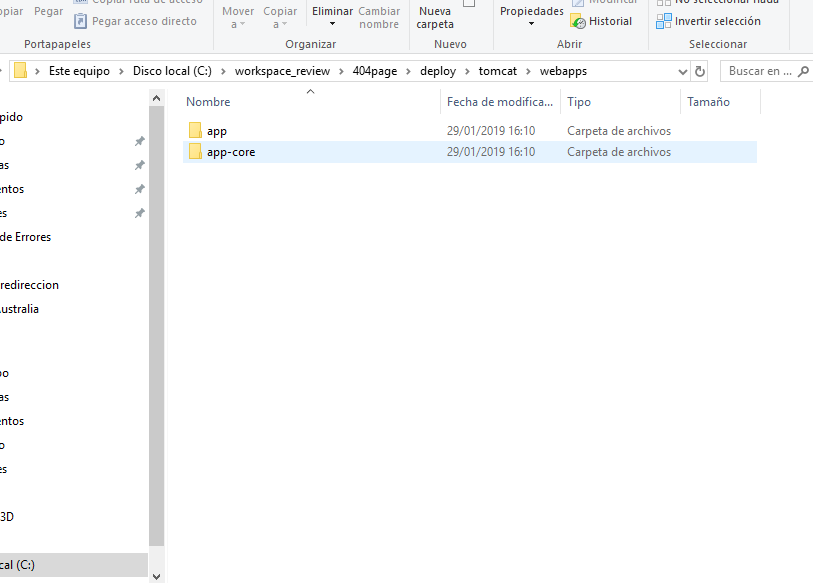Screen dimensions: 813x583
Task: Select the app-core folder icon
Action: 195,151
